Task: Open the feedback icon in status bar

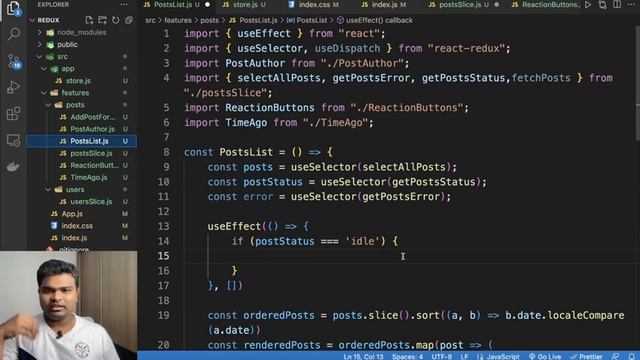Action: click(x=616, y=356)
